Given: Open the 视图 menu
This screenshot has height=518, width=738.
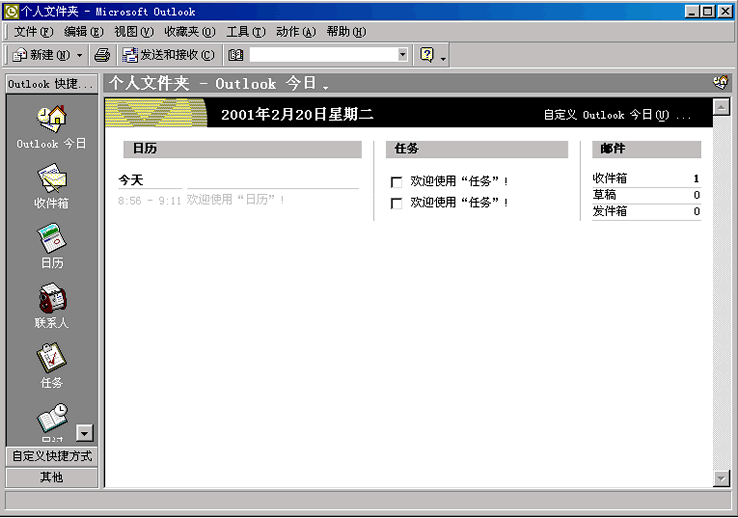Looking at the screenshot, I should tap(134, 32).
